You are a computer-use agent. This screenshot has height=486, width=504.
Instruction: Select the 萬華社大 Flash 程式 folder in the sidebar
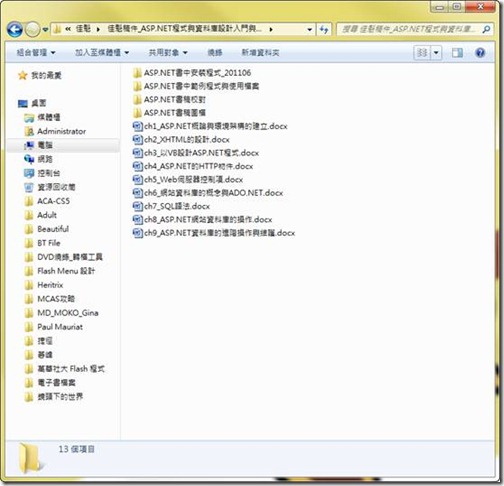point(65,369)
